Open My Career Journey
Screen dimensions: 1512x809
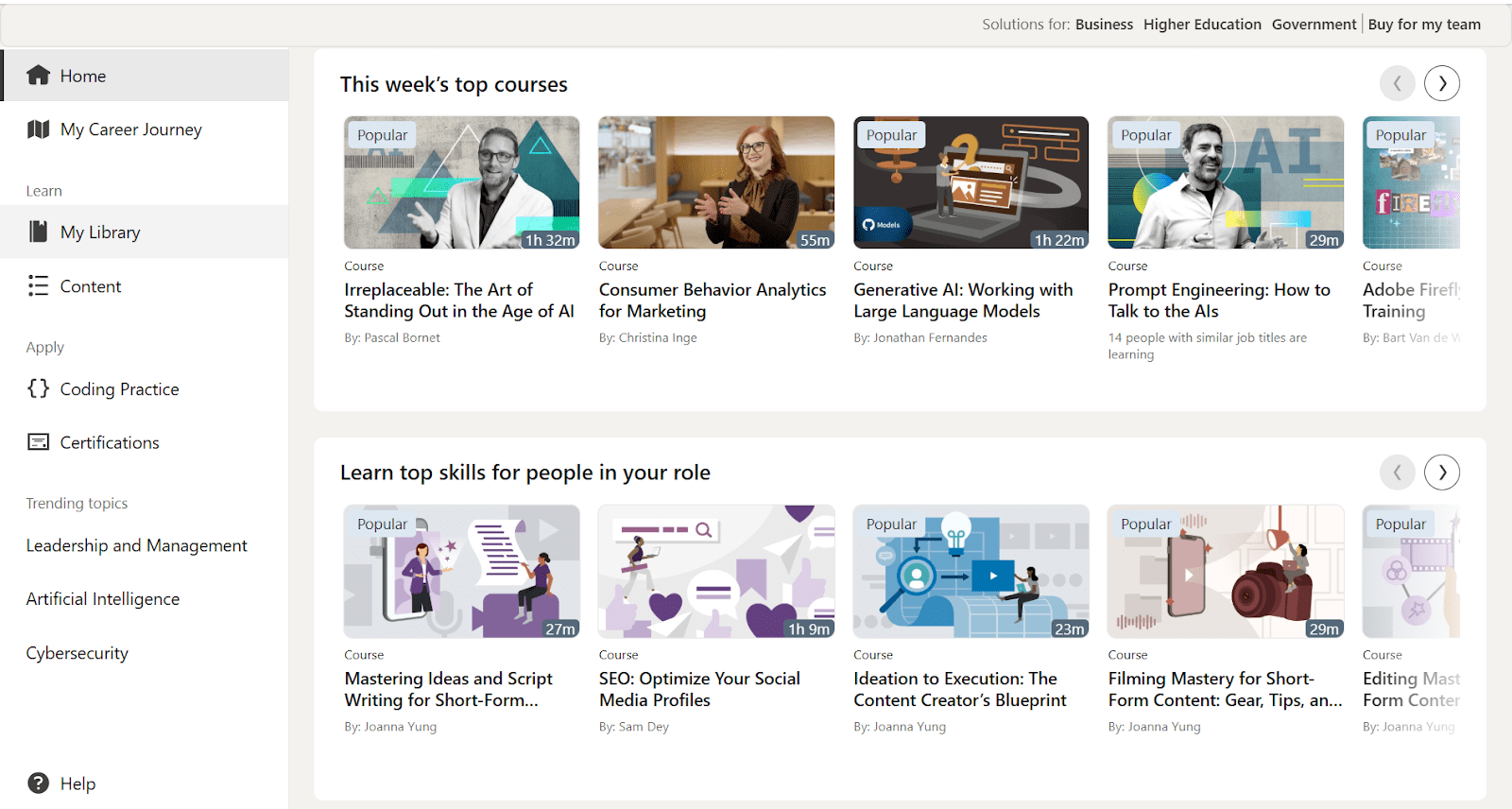click(x=145, y=129)
